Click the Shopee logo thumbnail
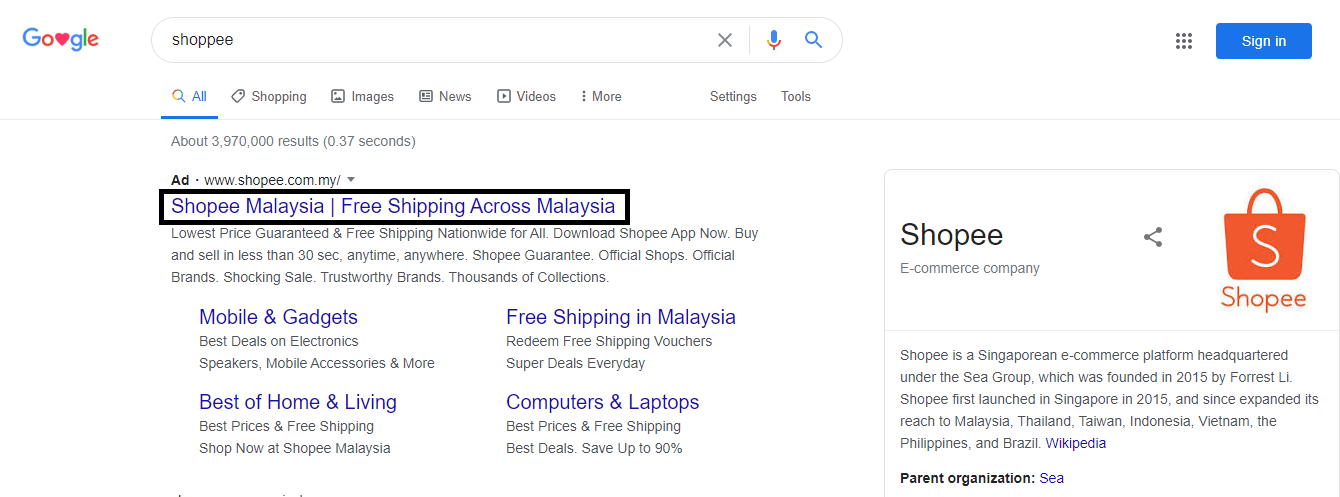The image size is (1340, 497). tap(1264, 249)
